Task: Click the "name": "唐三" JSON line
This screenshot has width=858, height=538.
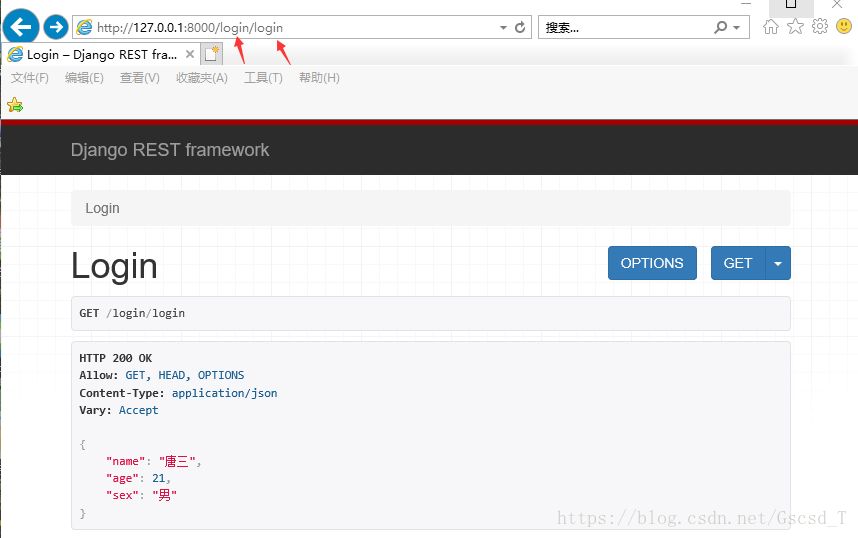Action: coord(154,461)
